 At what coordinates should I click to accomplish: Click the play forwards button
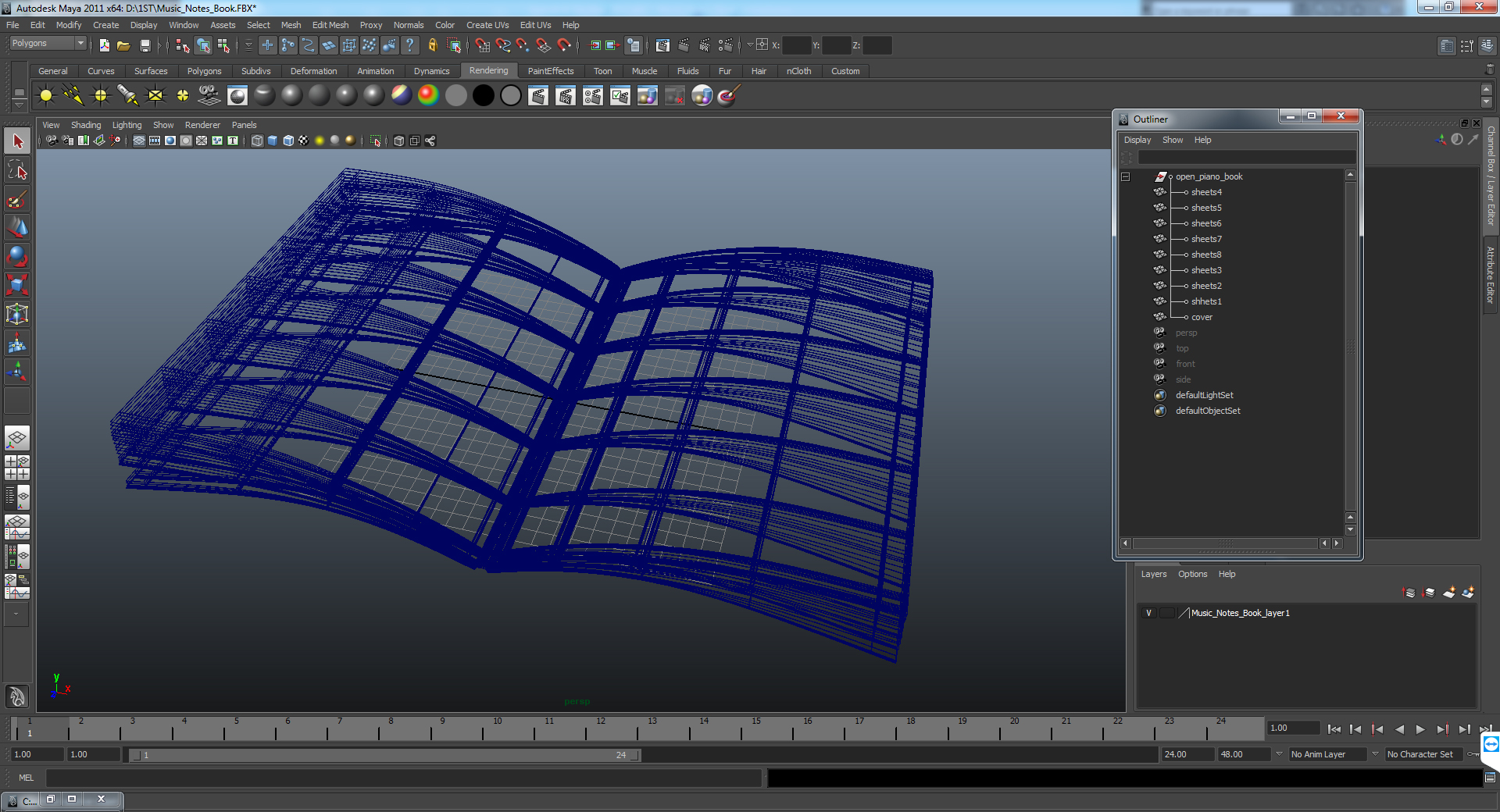[1420, 729]
